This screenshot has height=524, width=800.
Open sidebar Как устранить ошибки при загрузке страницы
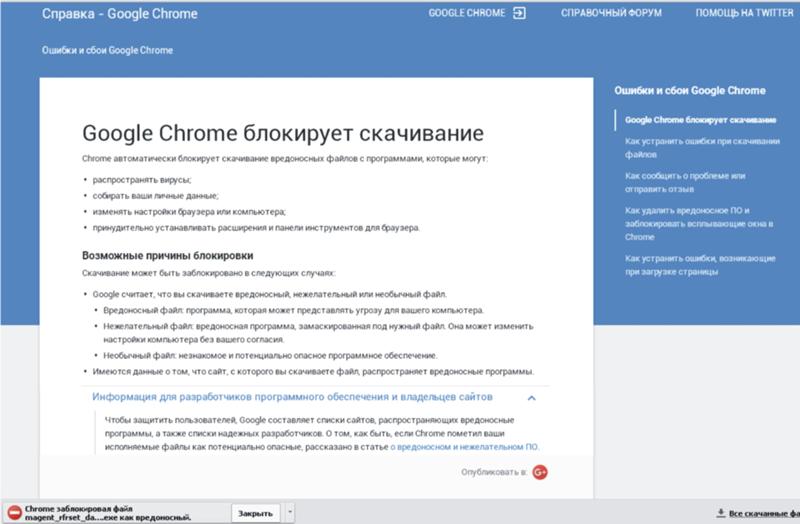pos(700,265)
